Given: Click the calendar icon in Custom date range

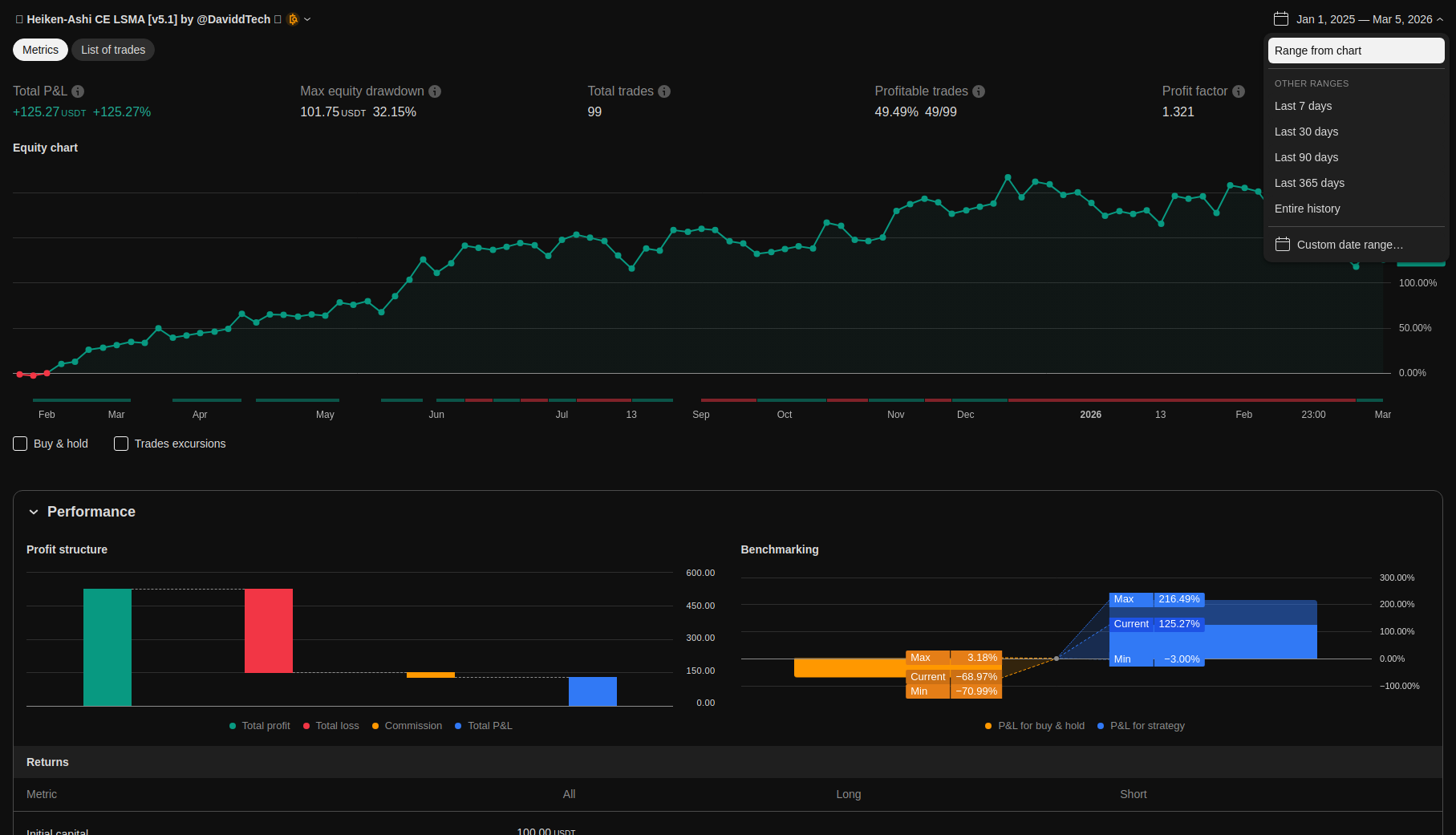Looking at the screenshot, I should point(1283,245).
